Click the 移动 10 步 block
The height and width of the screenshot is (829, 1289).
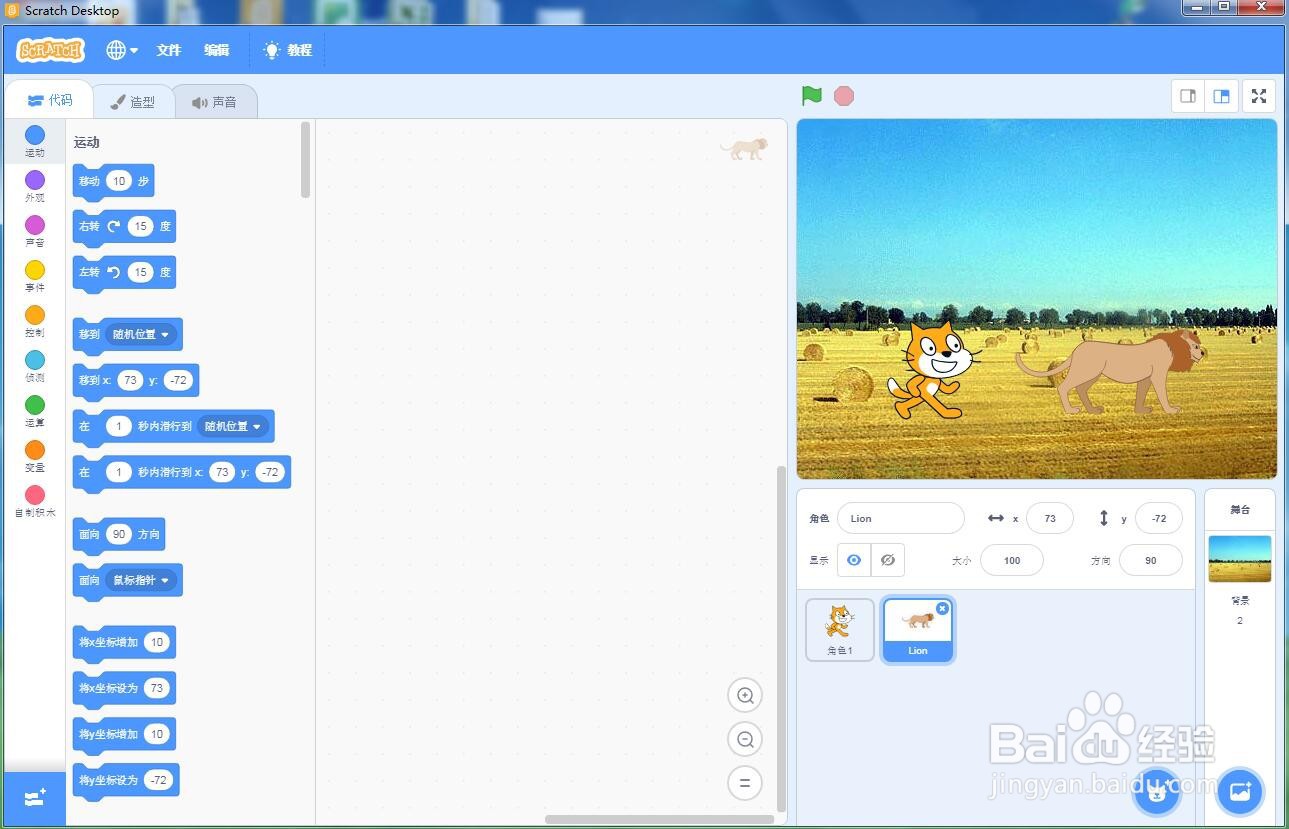[113, 182]
